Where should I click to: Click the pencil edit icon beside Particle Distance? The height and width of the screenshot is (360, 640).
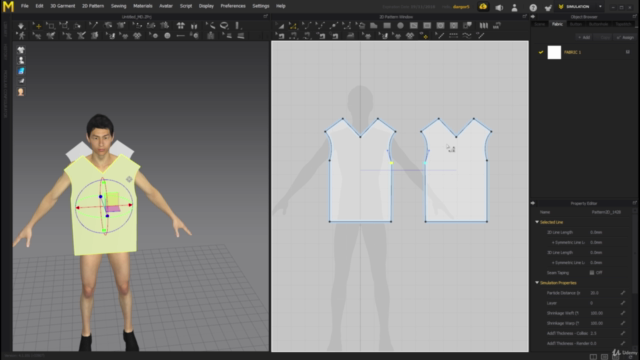[623, 293]
